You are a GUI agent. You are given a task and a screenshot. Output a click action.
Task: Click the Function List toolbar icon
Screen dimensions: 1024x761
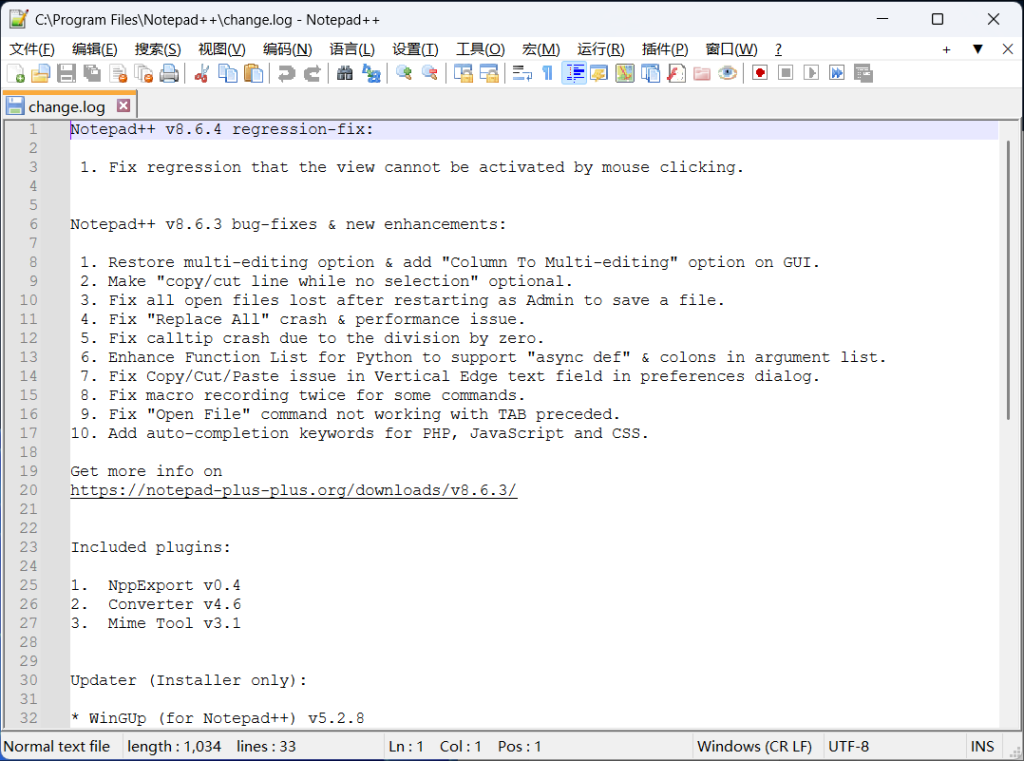pos(676,73)
